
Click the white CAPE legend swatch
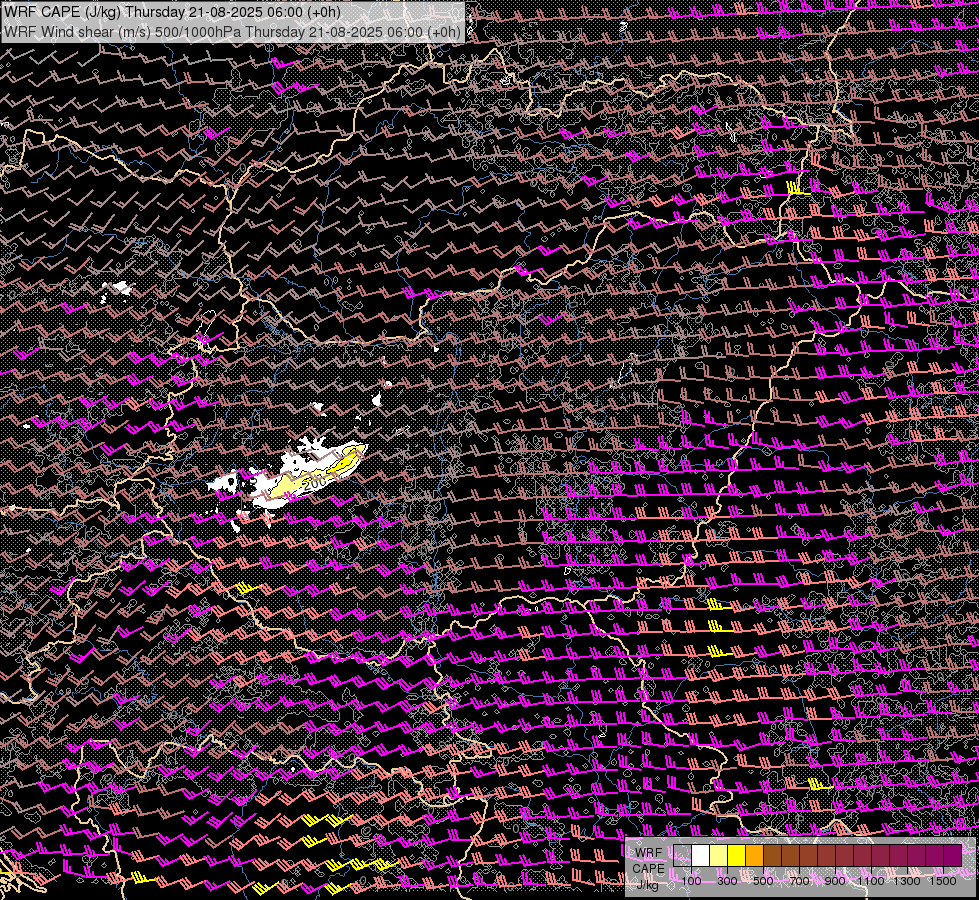pyautogui.click(x=700, y=856)
